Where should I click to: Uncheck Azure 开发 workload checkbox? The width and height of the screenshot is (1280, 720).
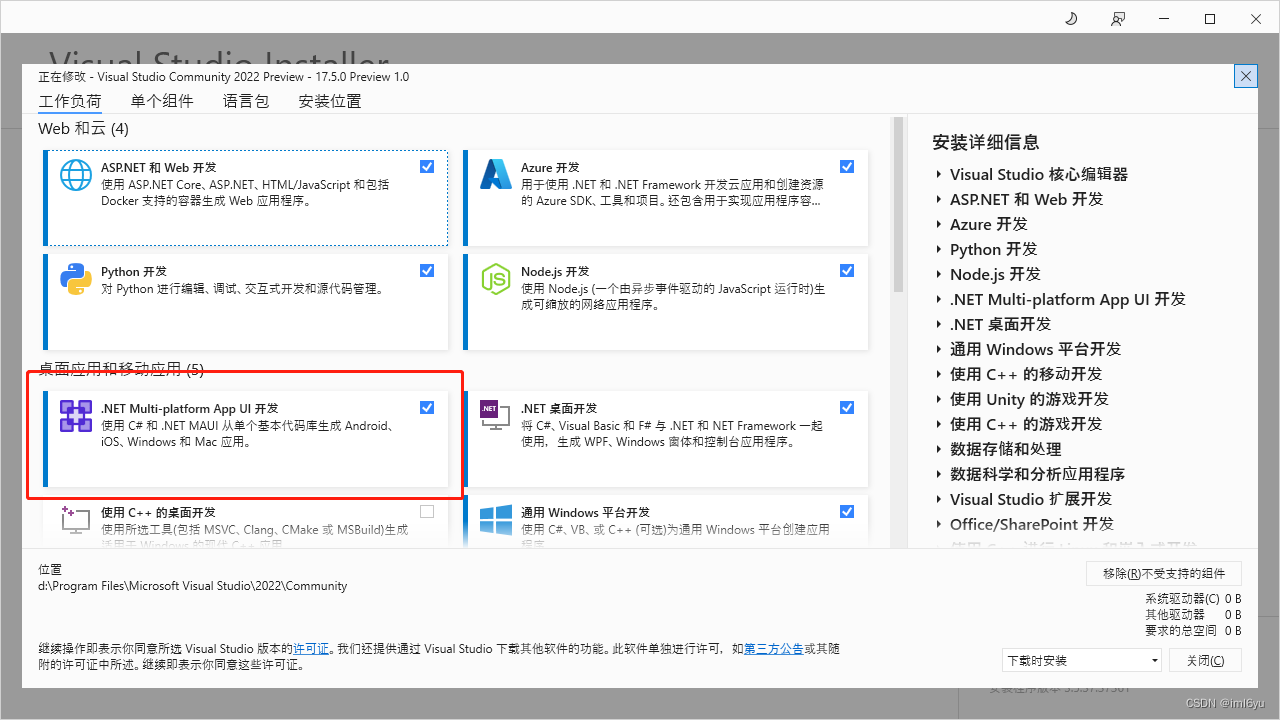point(847,166)
